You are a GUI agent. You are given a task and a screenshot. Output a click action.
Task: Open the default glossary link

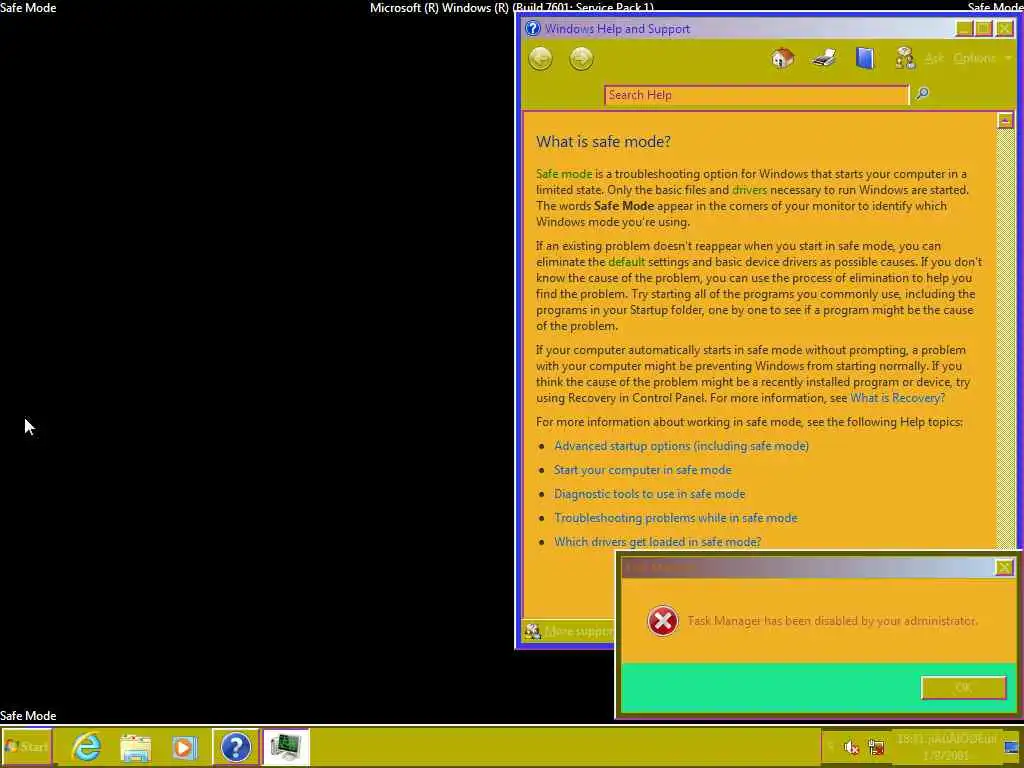click(626, 262)
